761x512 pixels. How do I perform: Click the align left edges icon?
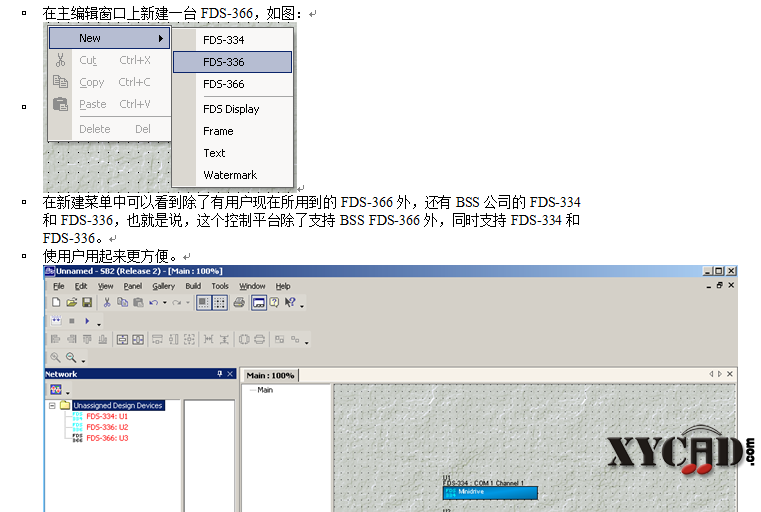(x=55, y=339)
